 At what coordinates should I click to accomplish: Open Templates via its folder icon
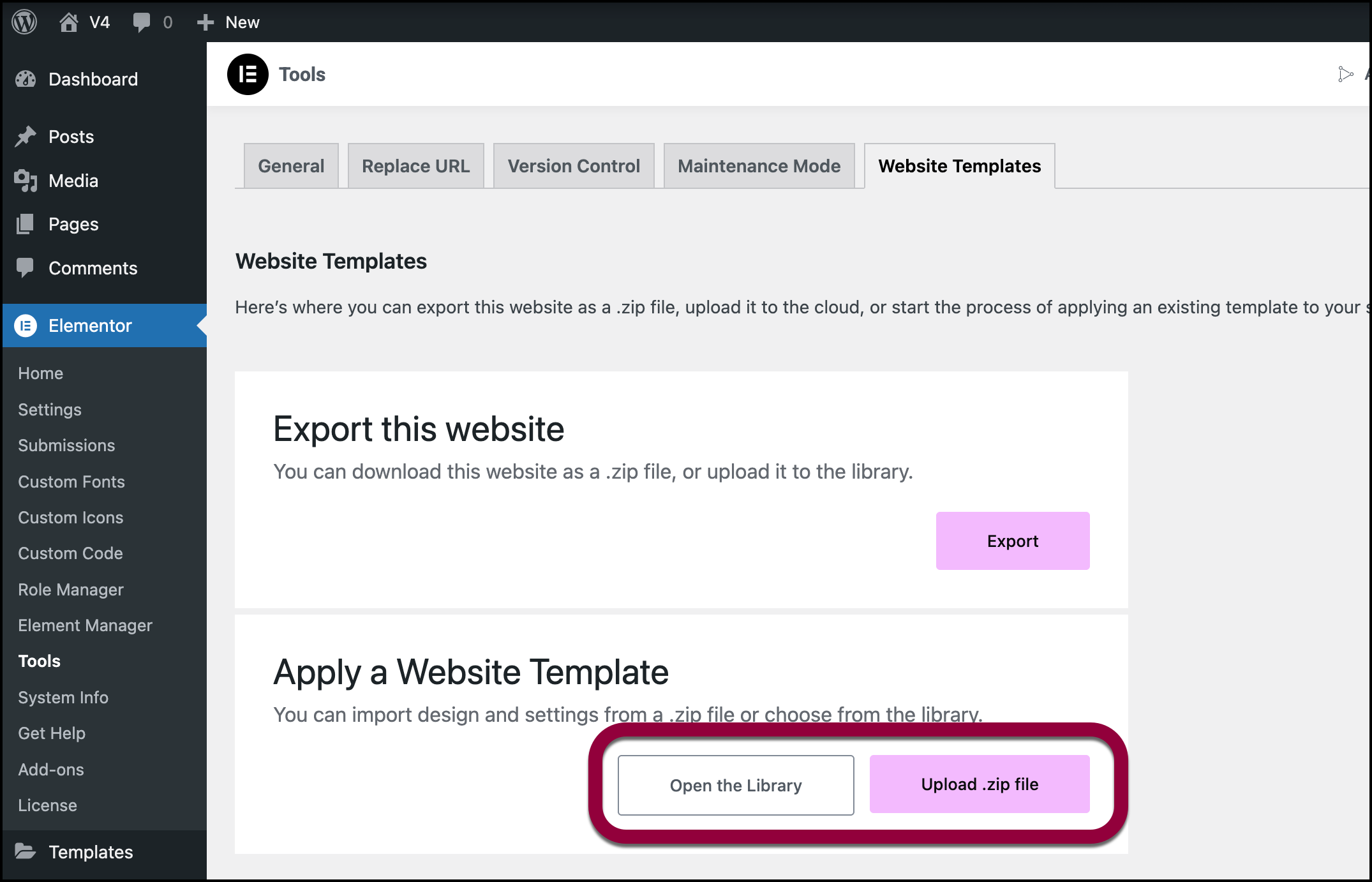click(x=26, y=851)
